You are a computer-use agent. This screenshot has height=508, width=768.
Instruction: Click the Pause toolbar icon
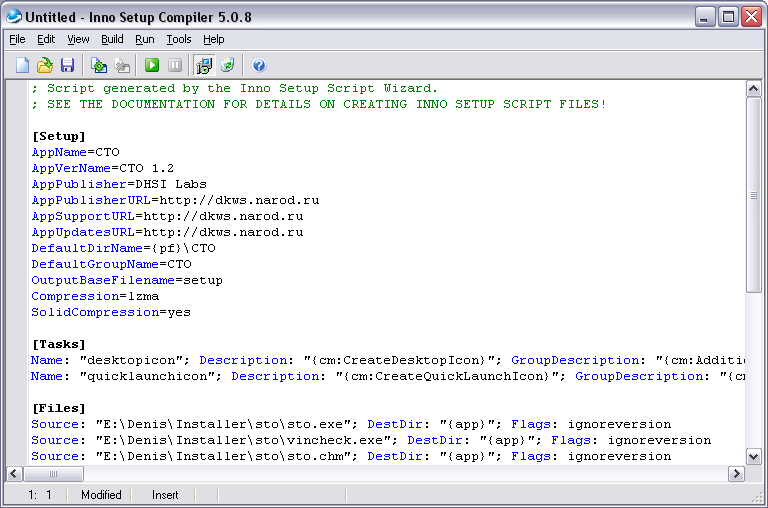(174, 65)
